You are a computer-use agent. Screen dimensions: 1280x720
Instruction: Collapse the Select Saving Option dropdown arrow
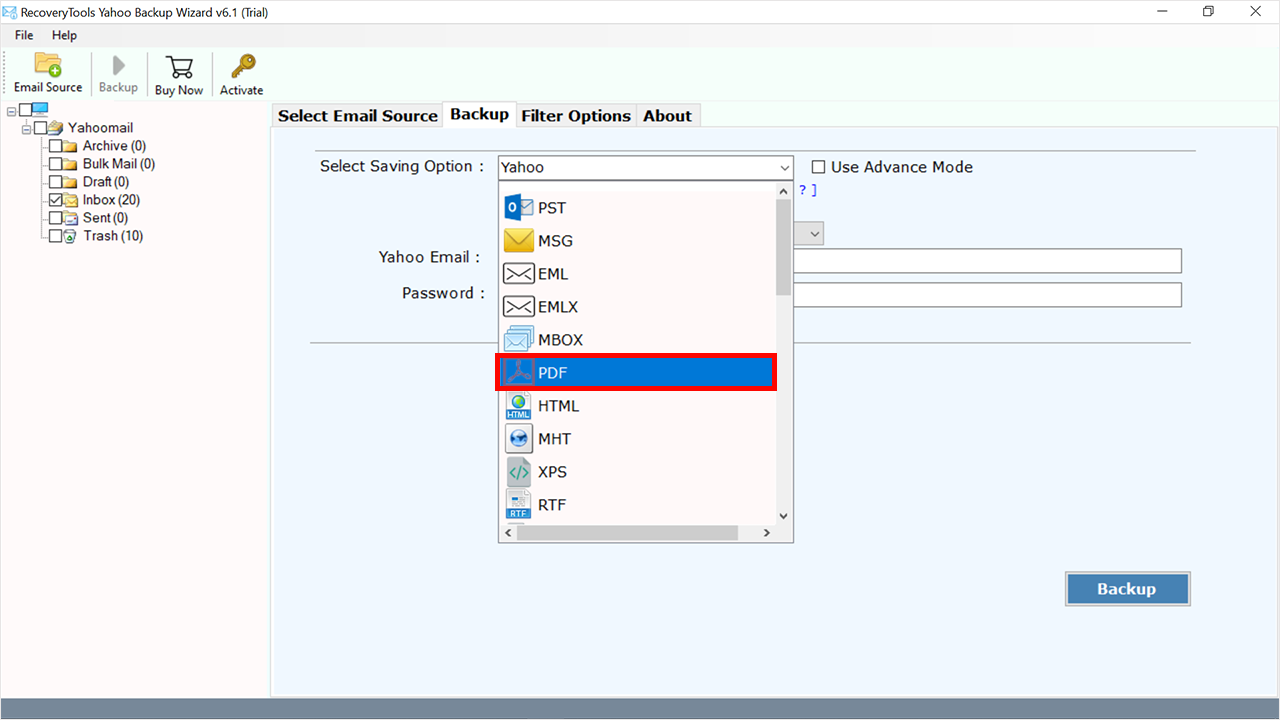pyautogui.click(x=783, y=168)
